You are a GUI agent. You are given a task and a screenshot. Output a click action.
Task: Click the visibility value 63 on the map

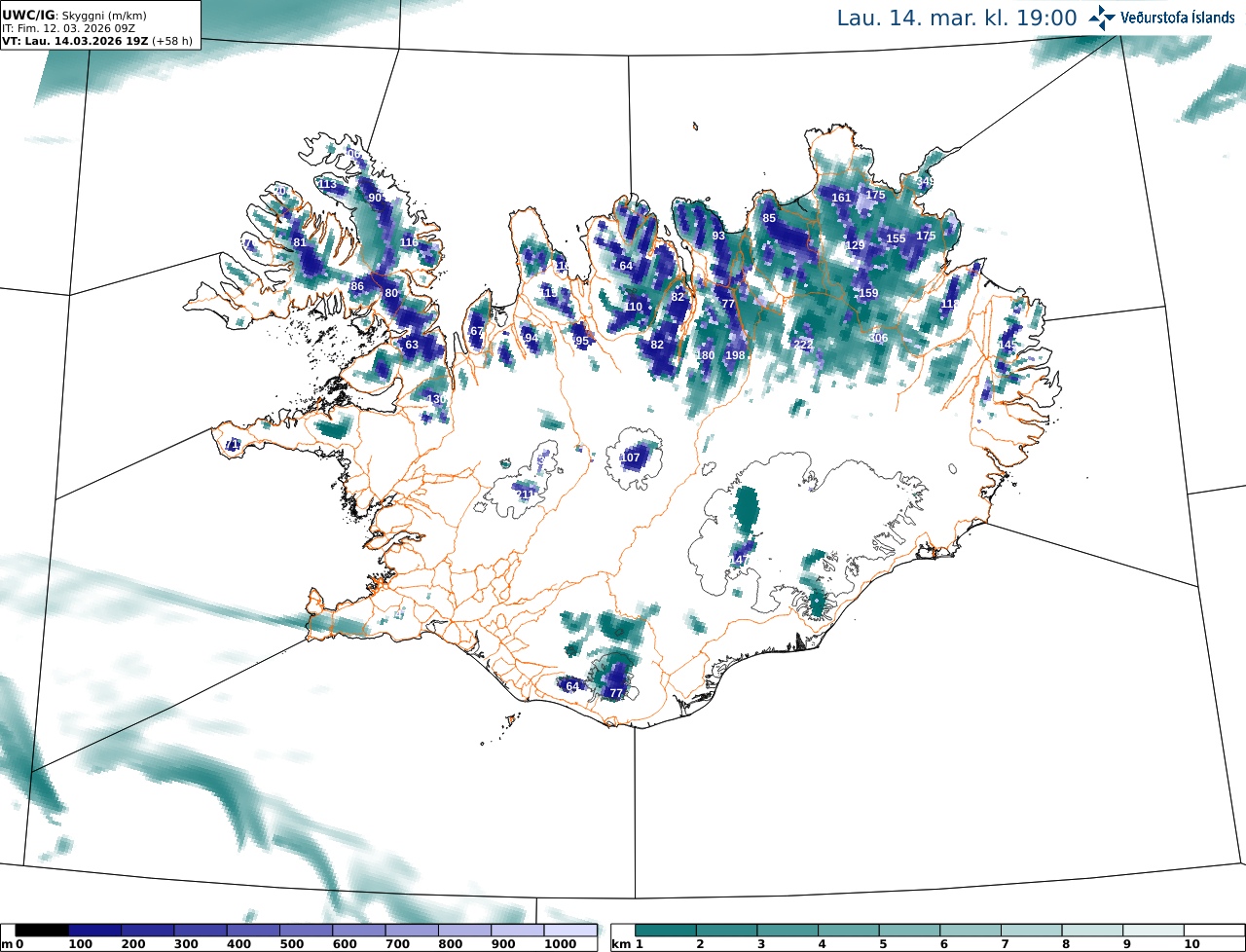pos(412,345)
